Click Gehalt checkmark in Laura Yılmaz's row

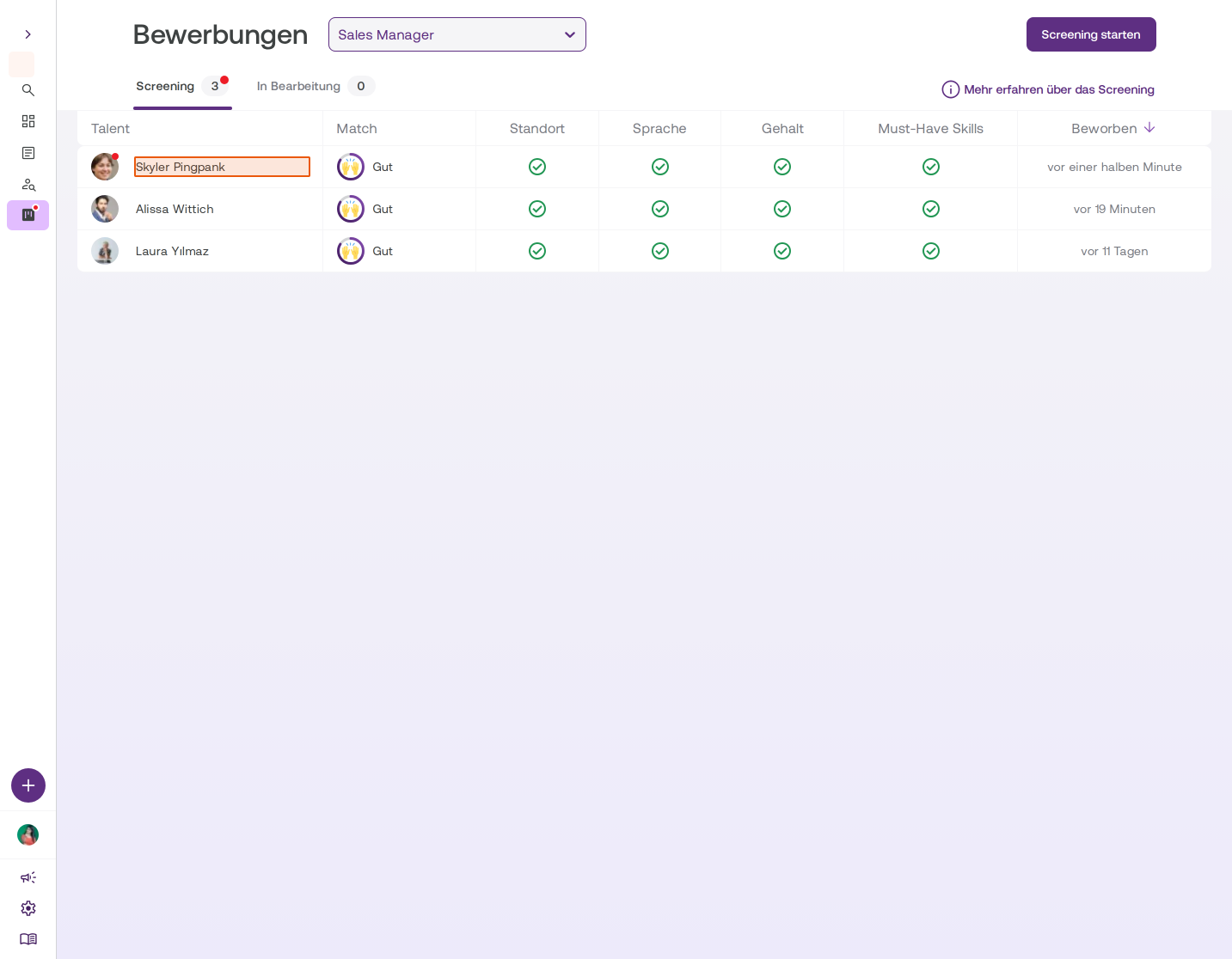(x=782, y=251)
